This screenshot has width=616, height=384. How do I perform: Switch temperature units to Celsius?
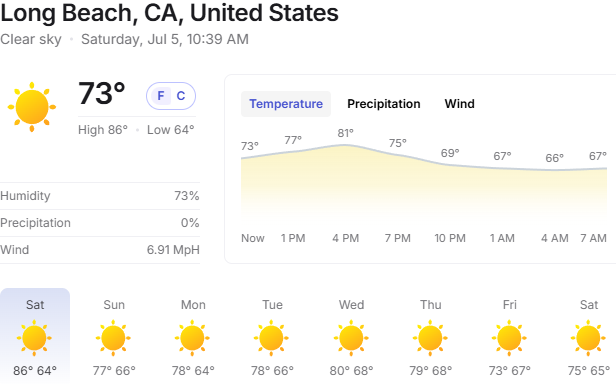click(x=181, y=96)
